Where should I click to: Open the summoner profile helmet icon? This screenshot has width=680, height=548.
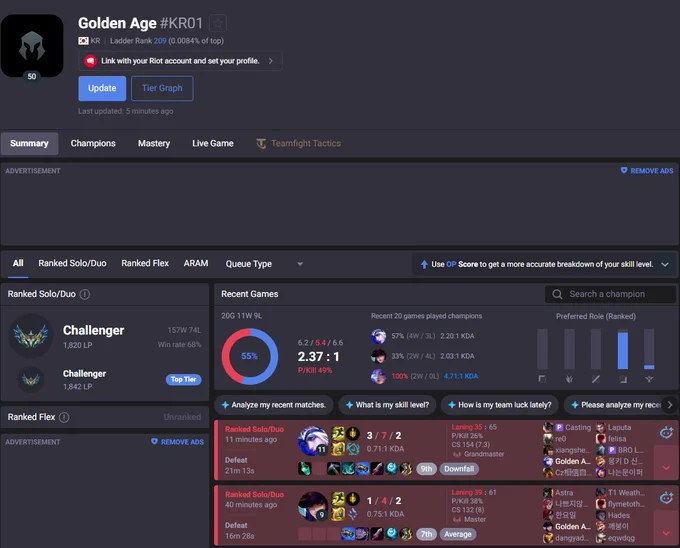click(32, 46)
